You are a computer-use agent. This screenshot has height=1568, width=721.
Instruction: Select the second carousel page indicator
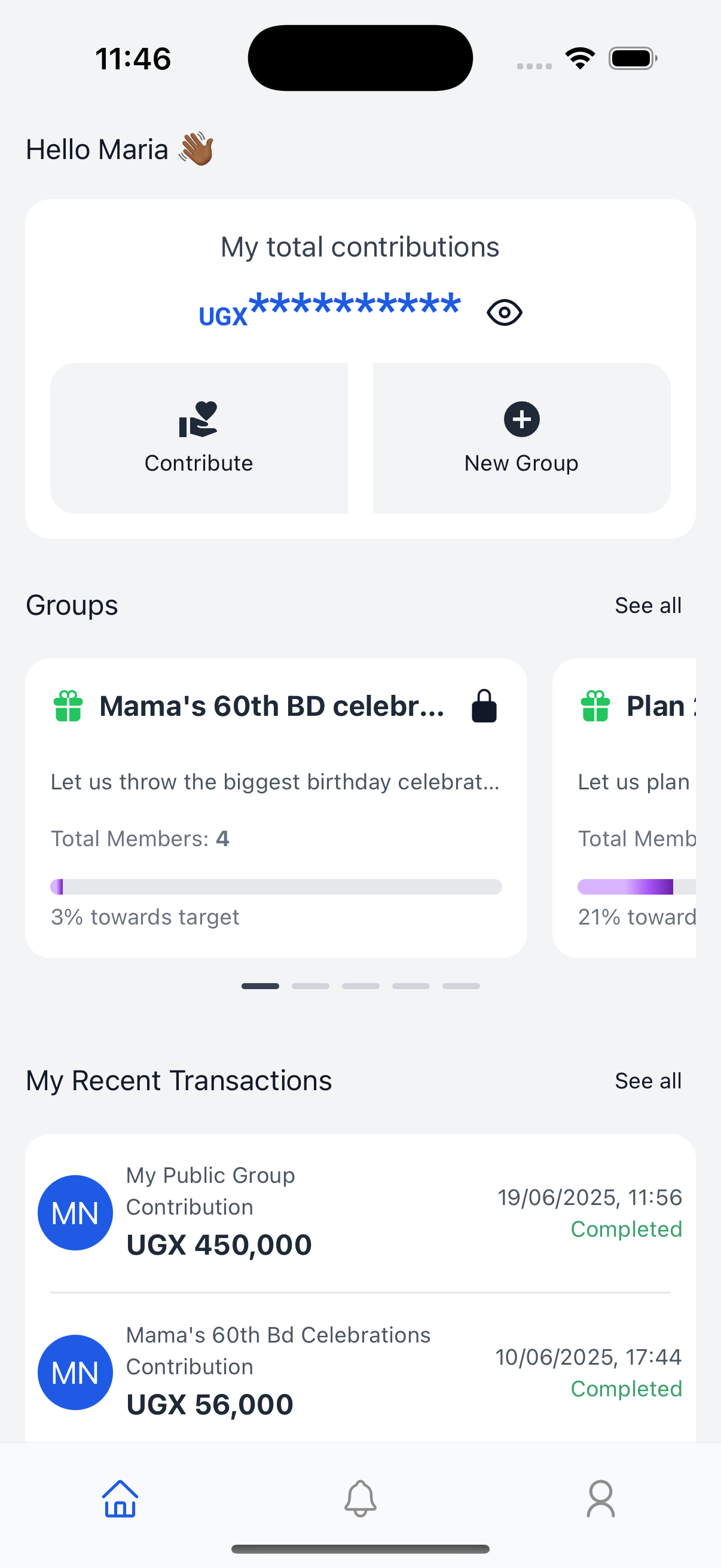coord(310,986)
